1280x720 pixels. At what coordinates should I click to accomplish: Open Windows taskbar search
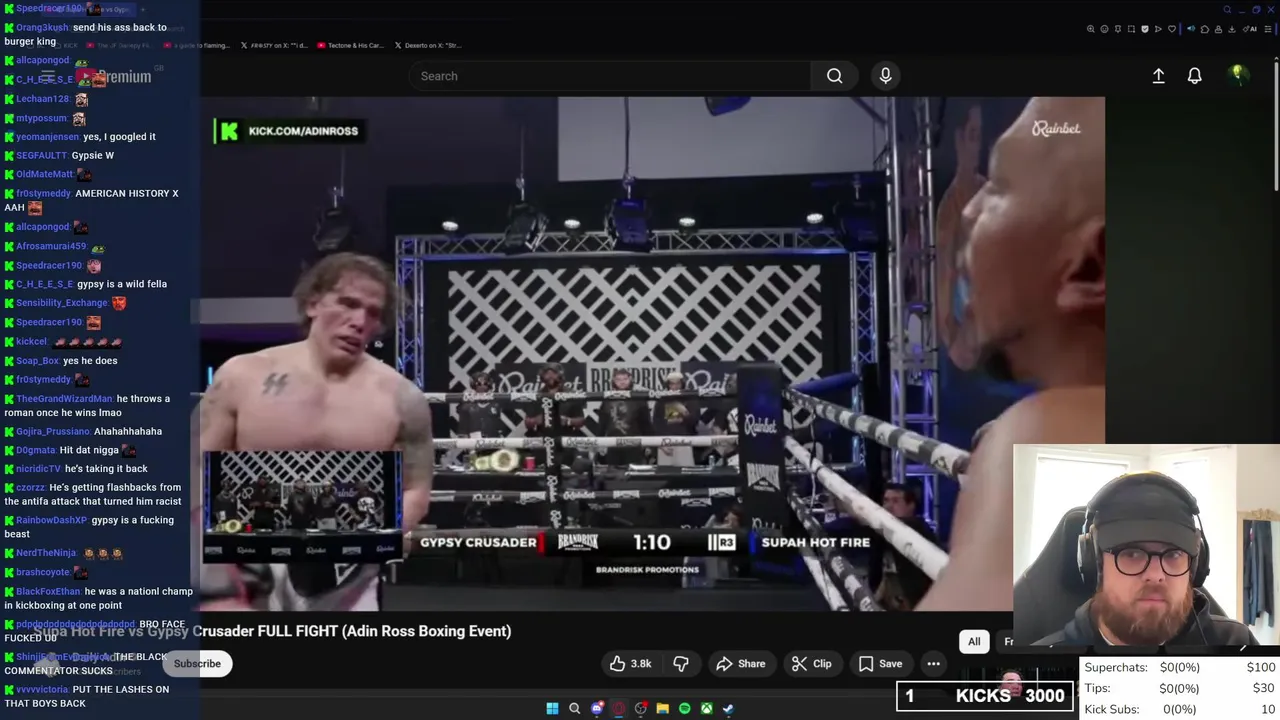point(574,709)
